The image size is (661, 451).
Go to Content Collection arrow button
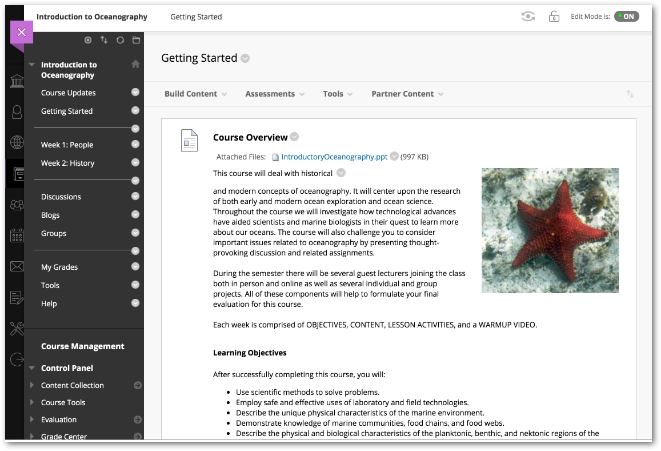pos(138,385)
